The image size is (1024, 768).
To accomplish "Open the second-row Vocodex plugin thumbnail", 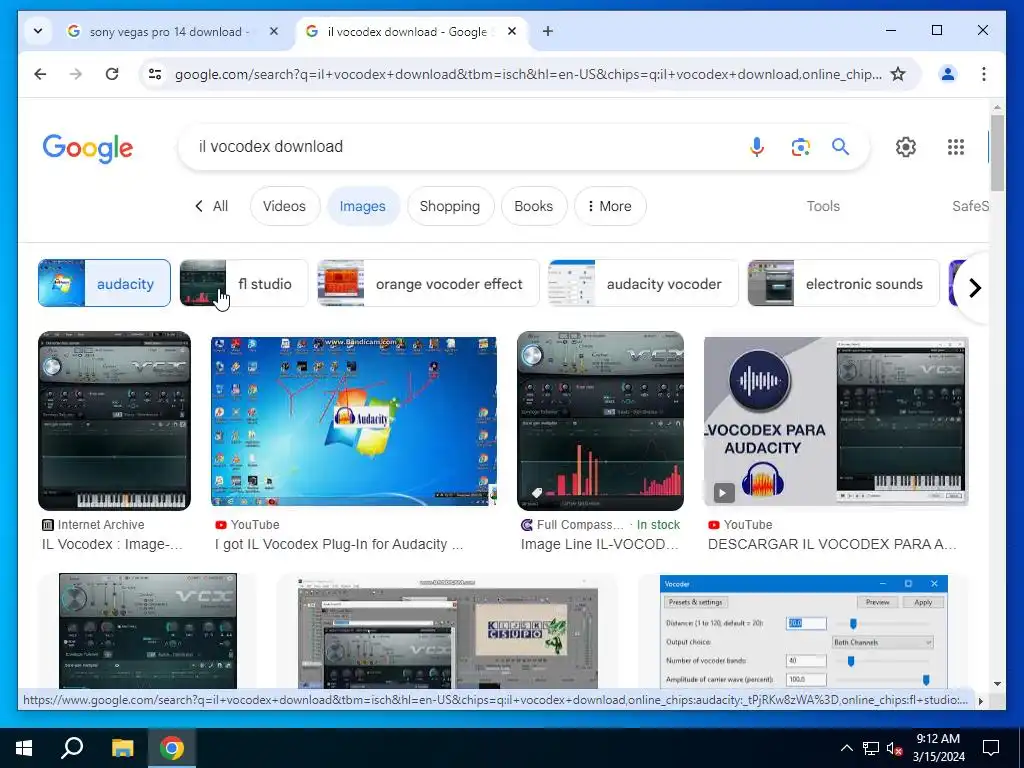I will pyautogui.click(x=148, y=631).
